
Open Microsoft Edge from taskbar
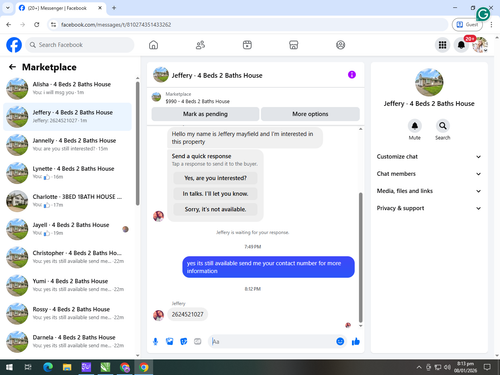pyautogui.click(x=48, y=367)
